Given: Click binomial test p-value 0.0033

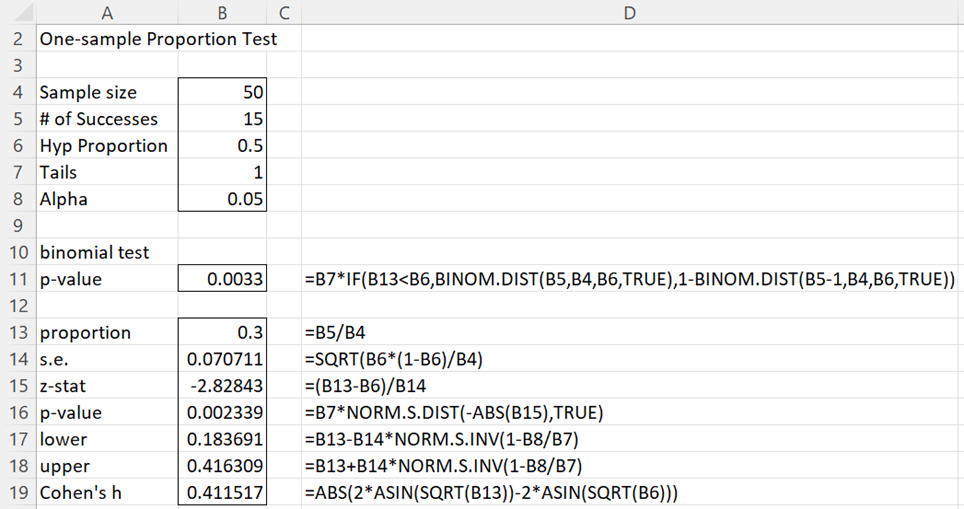Looking at the screenshot, I should click(223, 278).
